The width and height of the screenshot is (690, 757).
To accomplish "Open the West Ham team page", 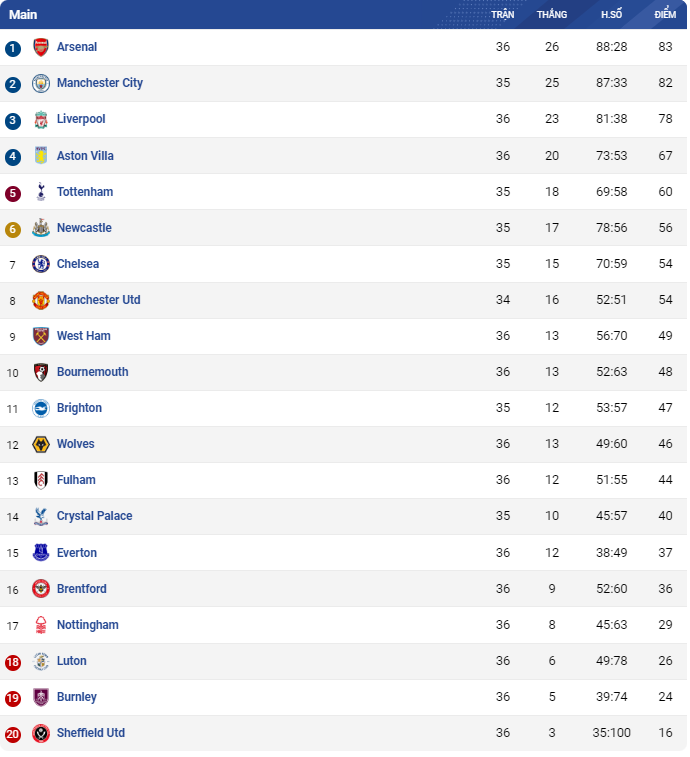I will click(x=84, y=336).
